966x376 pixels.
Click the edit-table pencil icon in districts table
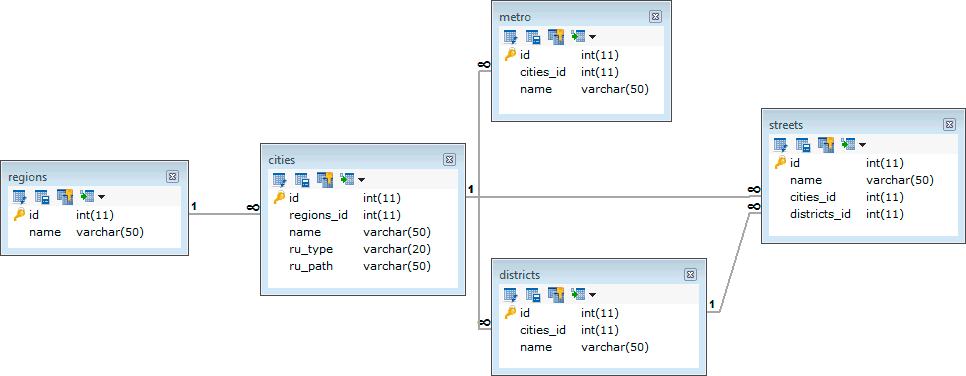point(511,294)
